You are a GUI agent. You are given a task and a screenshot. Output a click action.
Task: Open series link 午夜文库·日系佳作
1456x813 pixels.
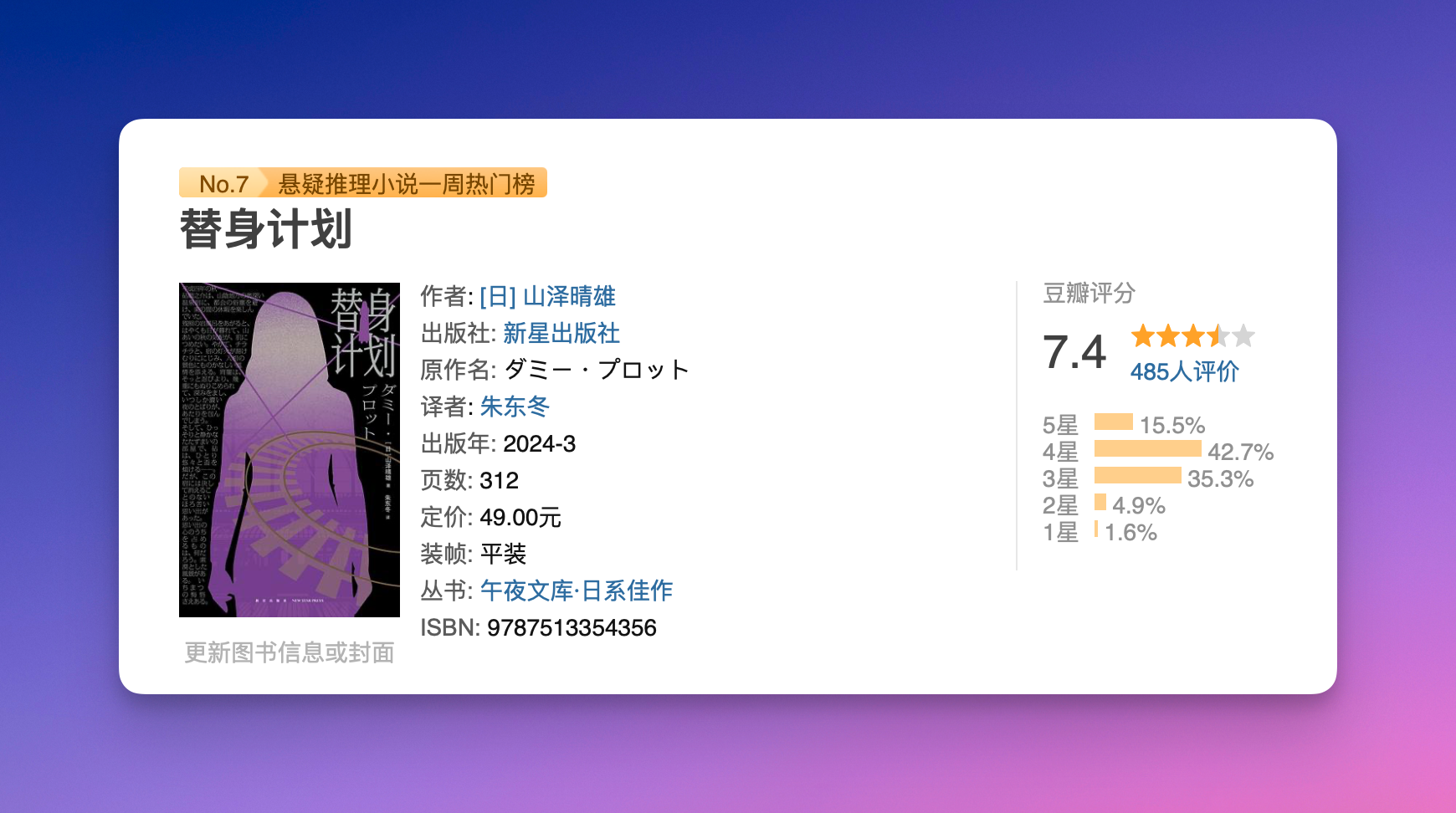(577, 591)
